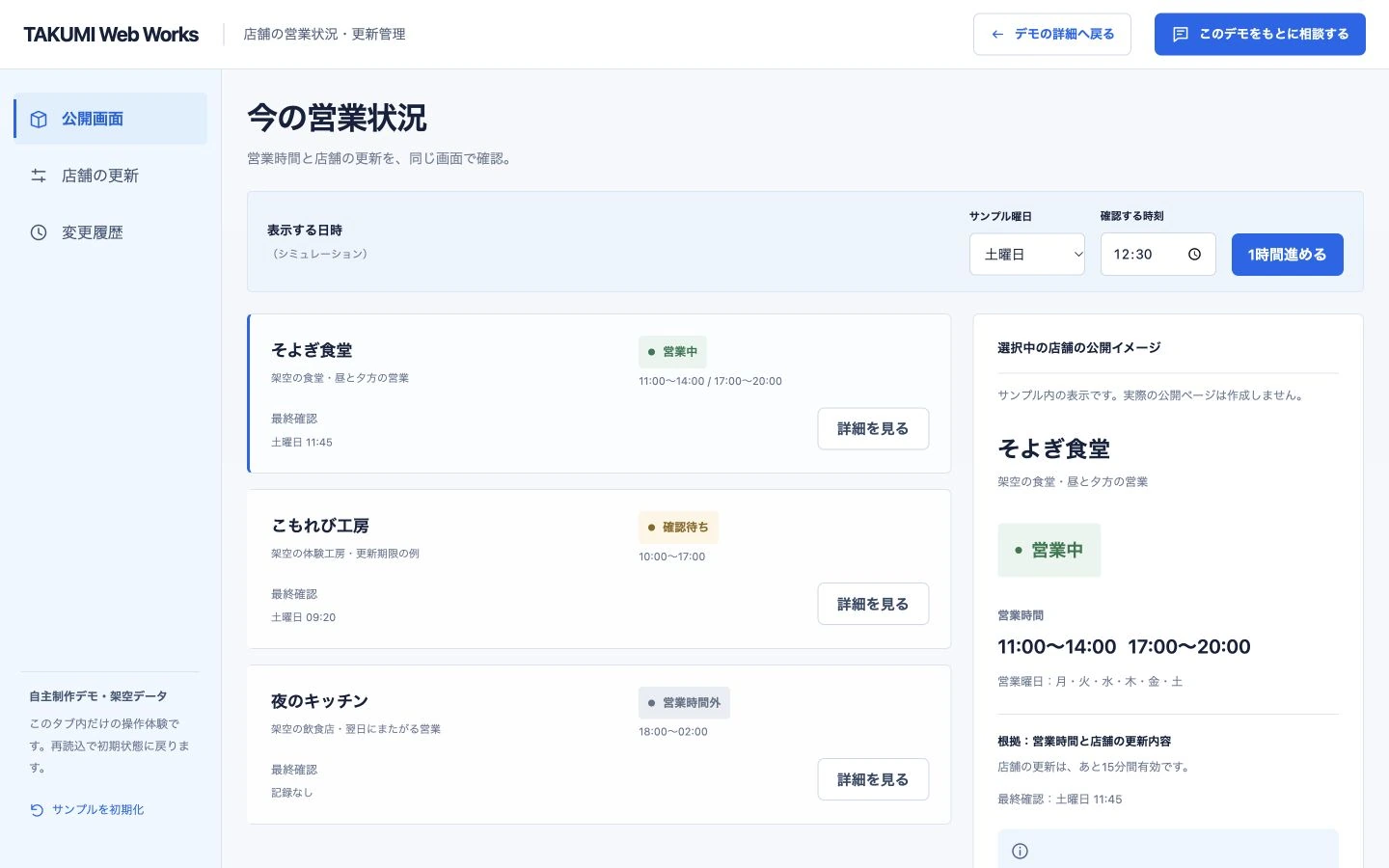Viewport: 1389px width, 868px height.
Task: Click the 表示する日時 label
Action: 305,231
